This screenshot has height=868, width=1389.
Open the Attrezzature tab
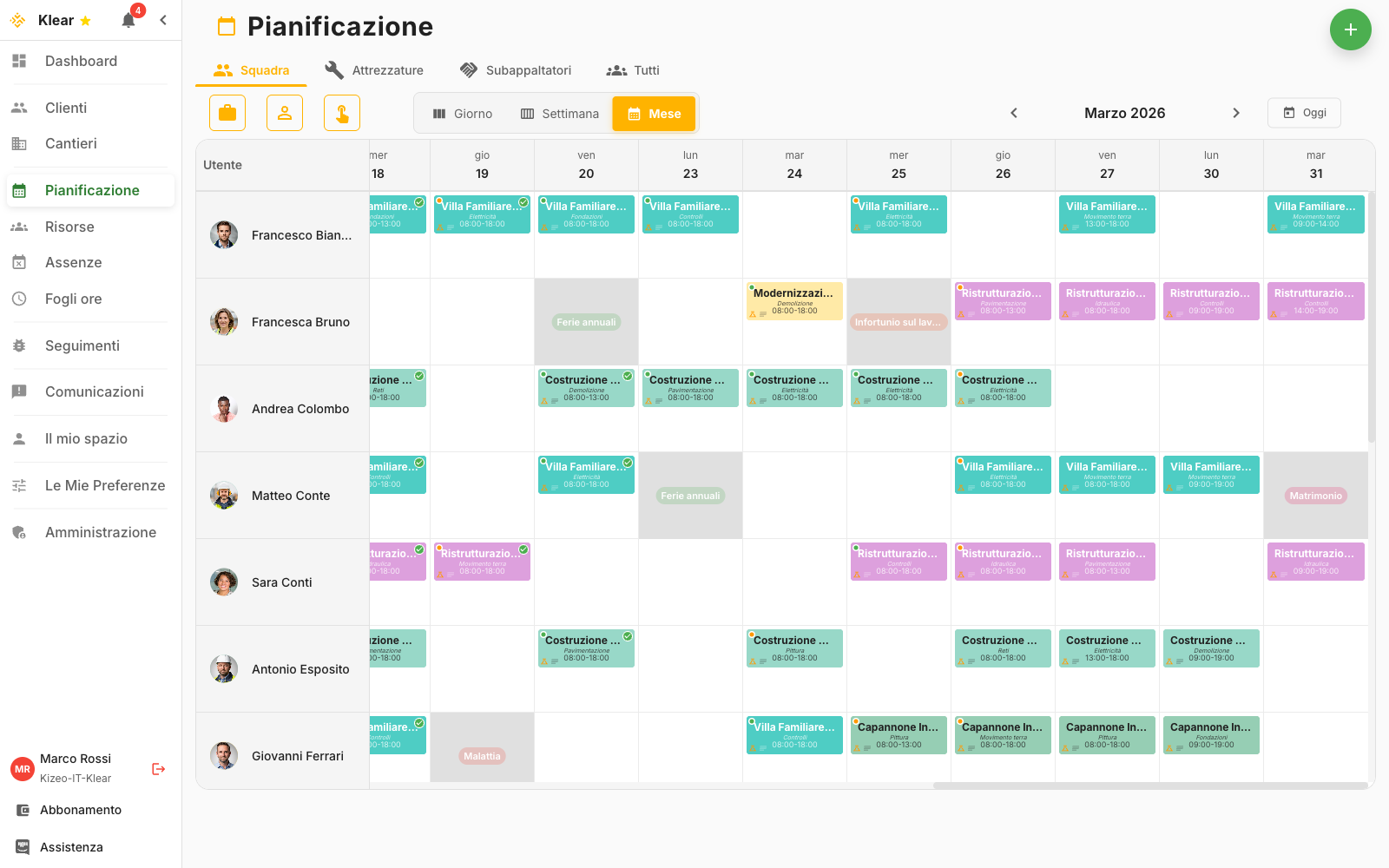374,70
